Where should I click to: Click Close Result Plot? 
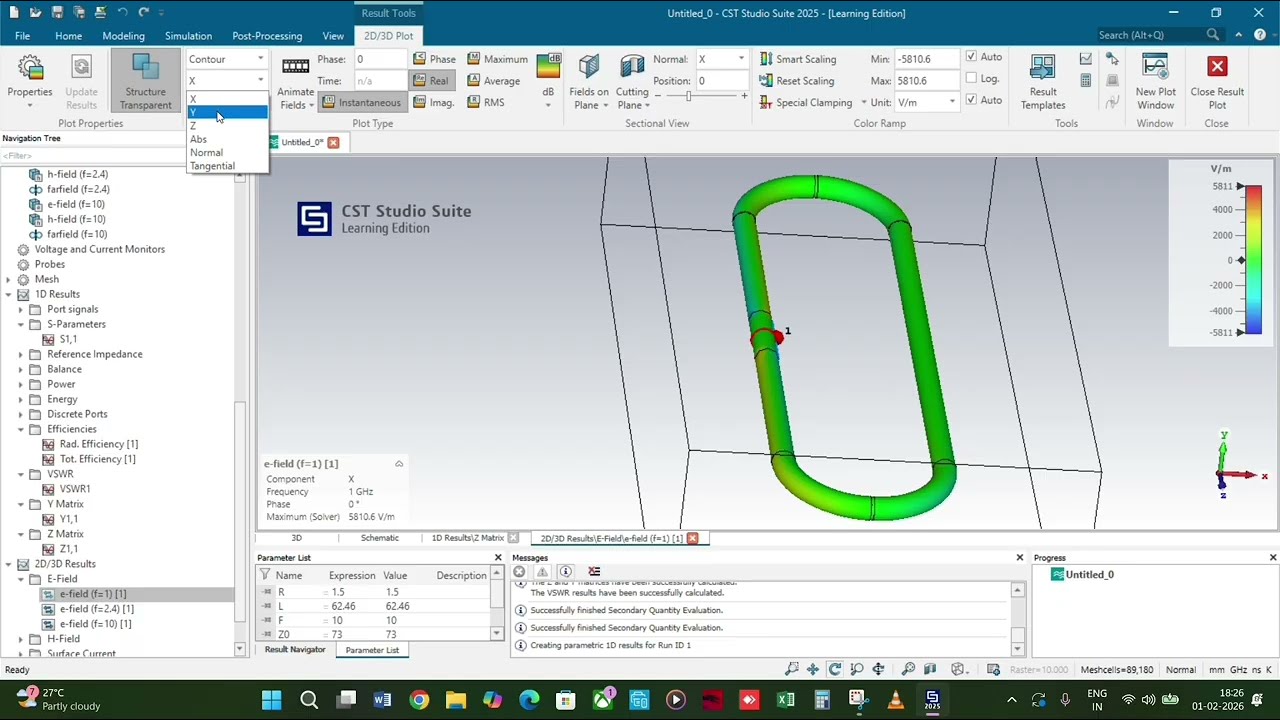point(1217,82)
